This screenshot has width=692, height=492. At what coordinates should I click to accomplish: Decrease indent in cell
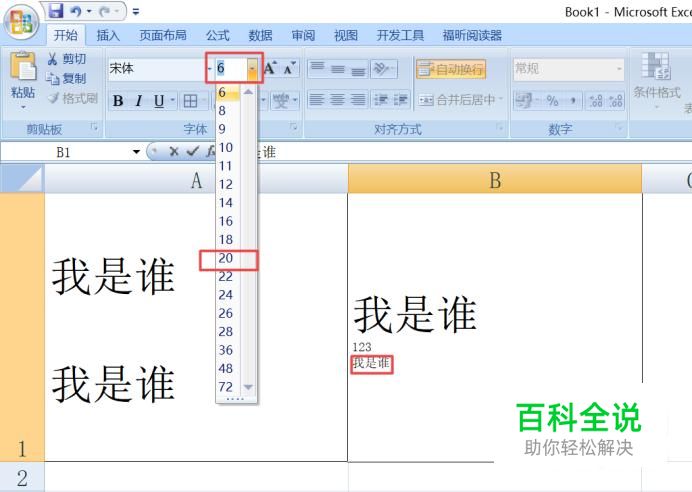tap(381, 100)
